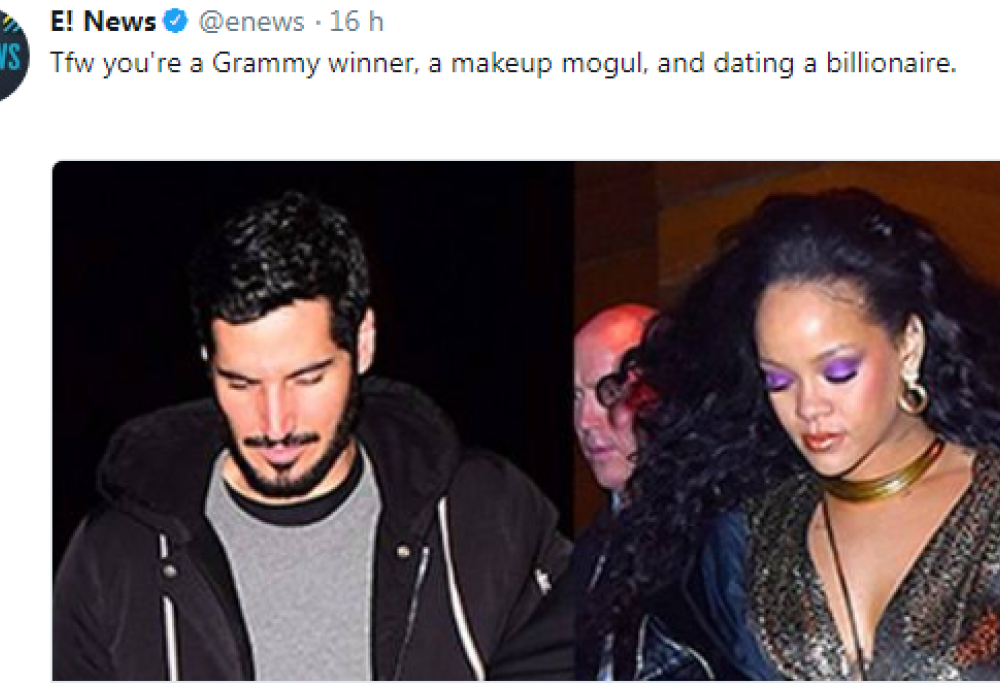Open the left photo of the bearded man

(313, 420)
